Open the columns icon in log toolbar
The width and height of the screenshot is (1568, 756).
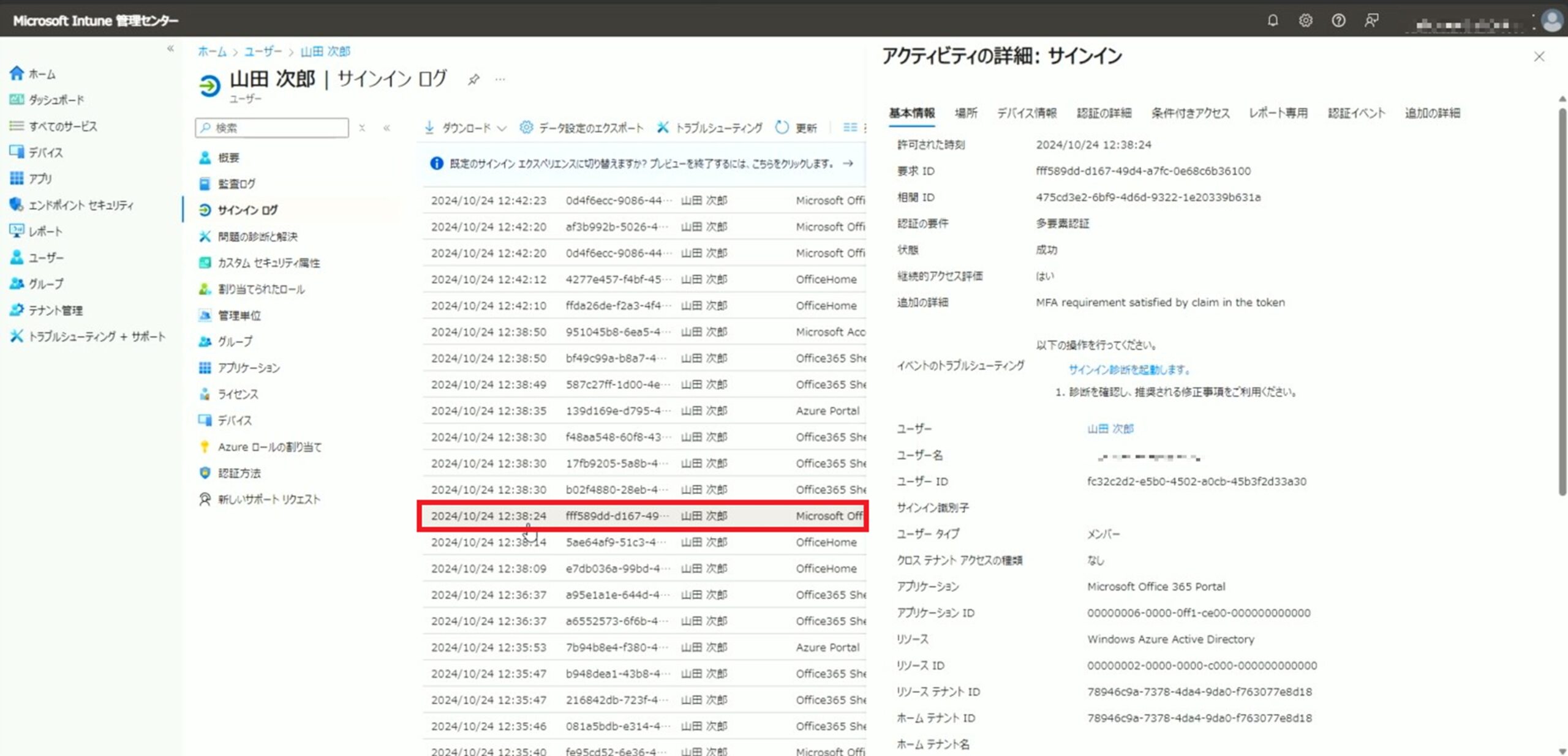click(850, 127)
